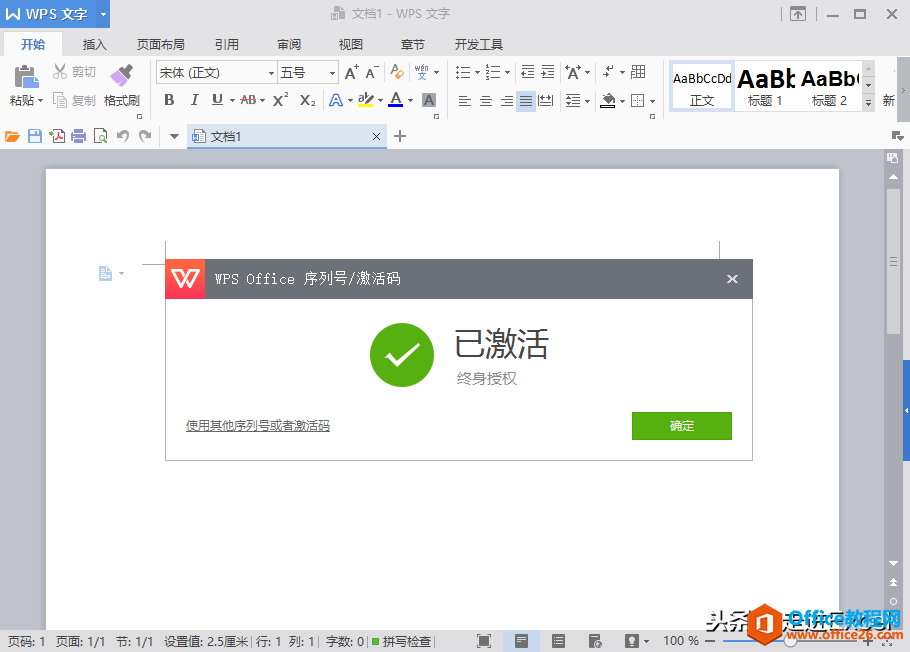
Task: Apply the 正文 style thumbnail
Action: click(x=702, y=86)
